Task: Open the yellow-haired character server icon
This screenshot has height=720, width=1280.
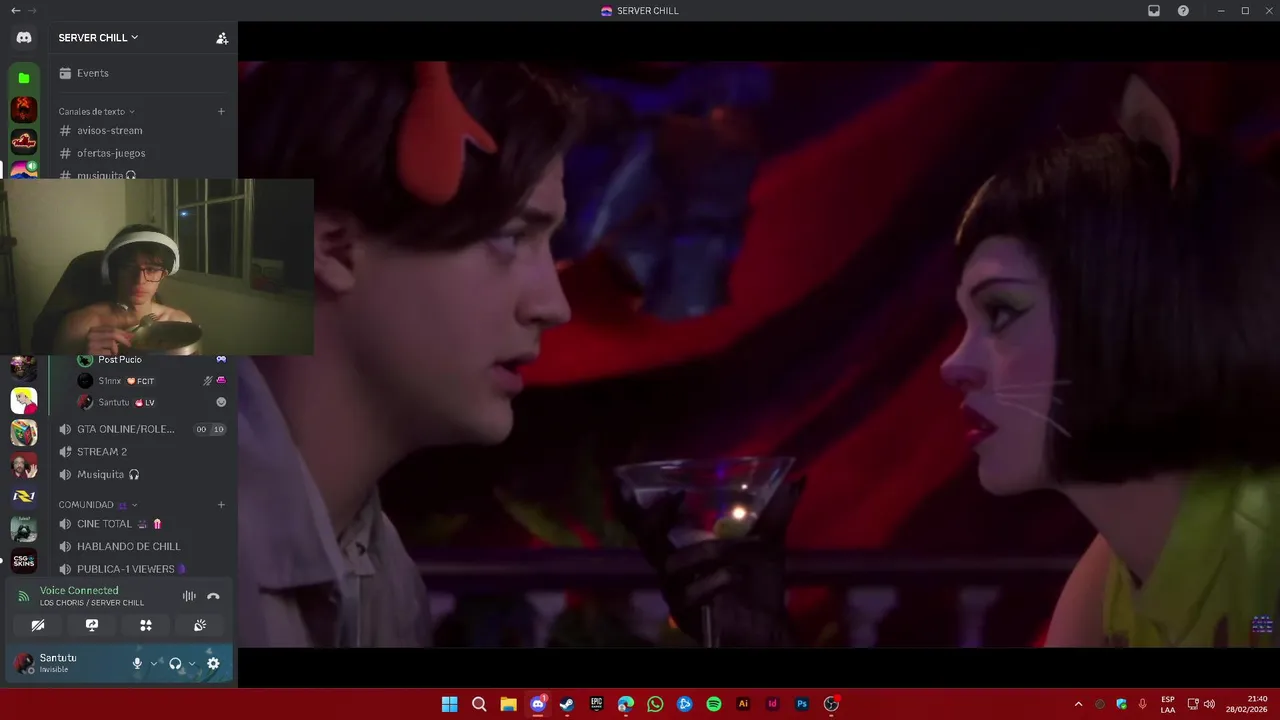Action: pyautogui.click(x=24, y=400)
